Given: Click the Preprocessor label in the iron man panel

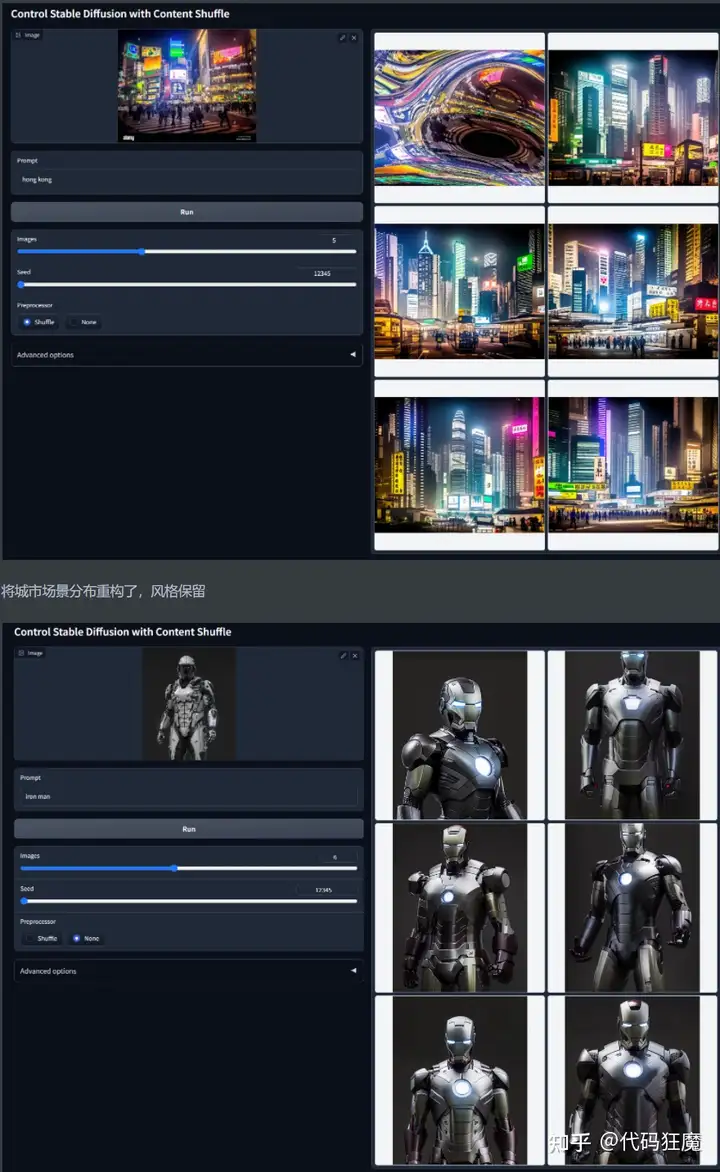Looking at the screenshot, I should point(37,922).
